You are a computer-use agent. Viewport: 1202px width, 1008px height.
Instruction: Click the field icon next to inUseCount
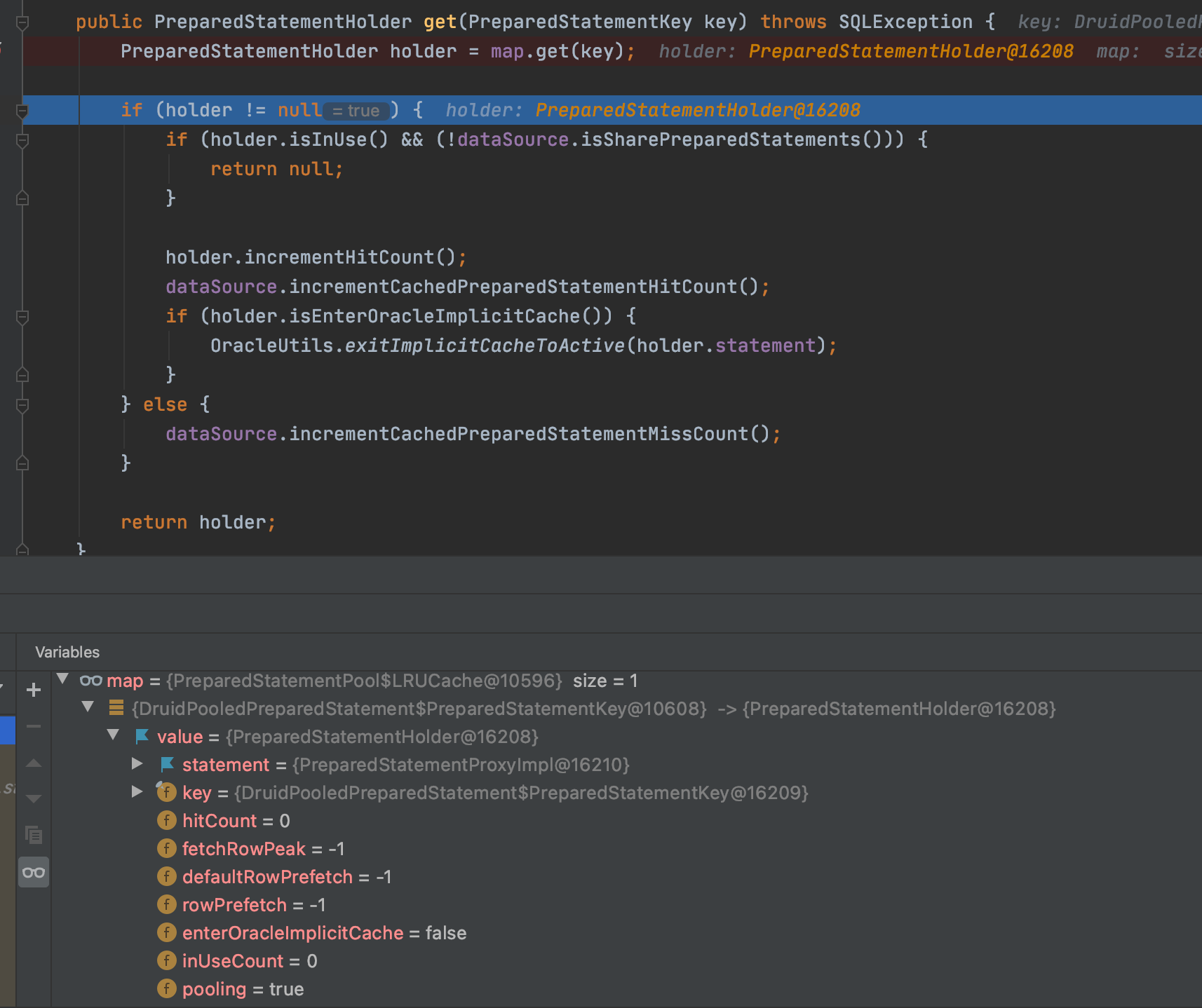(166, 960)
